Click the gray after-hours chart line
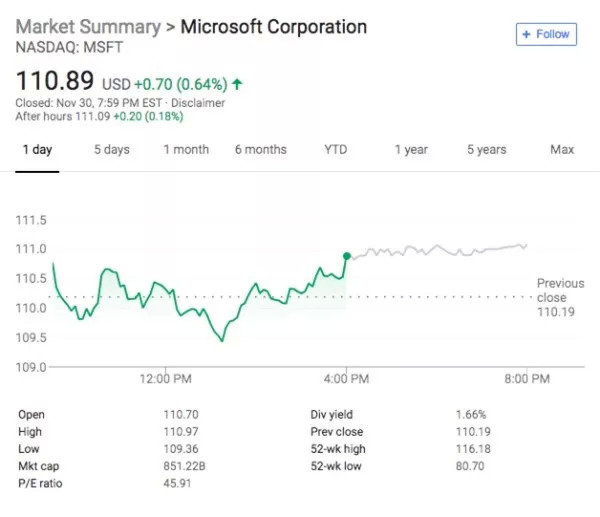This screenshot has width=600, height=517. (440, 249)
